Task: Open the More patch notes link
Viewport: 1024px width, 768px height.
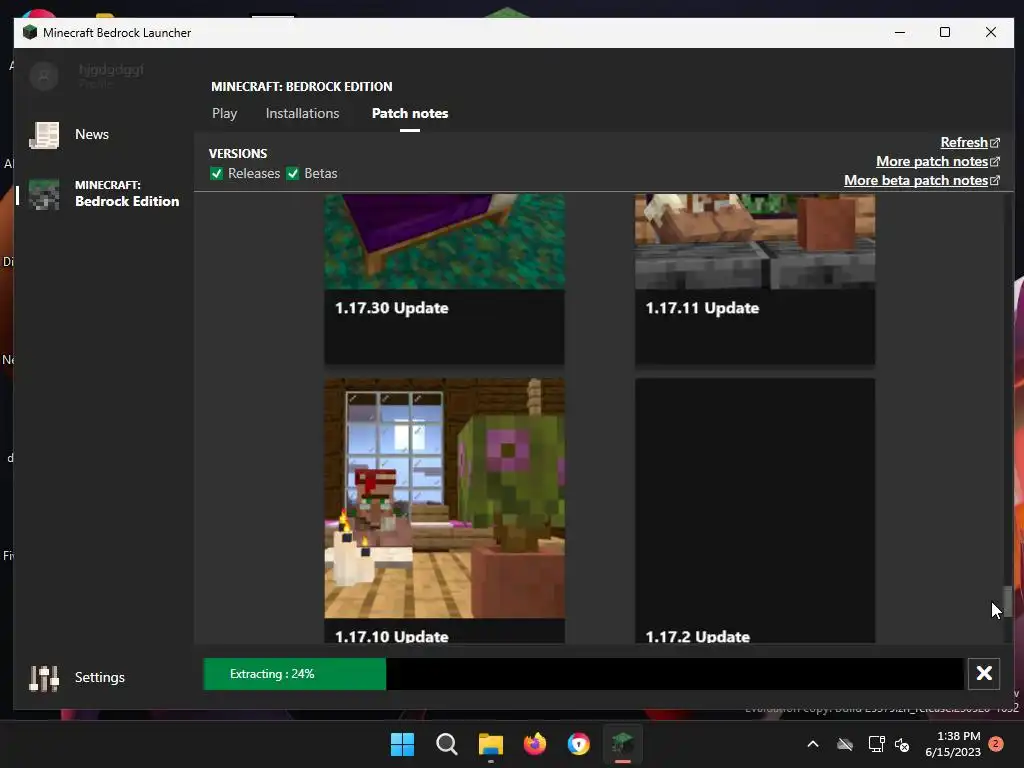Action: point(932,161)
